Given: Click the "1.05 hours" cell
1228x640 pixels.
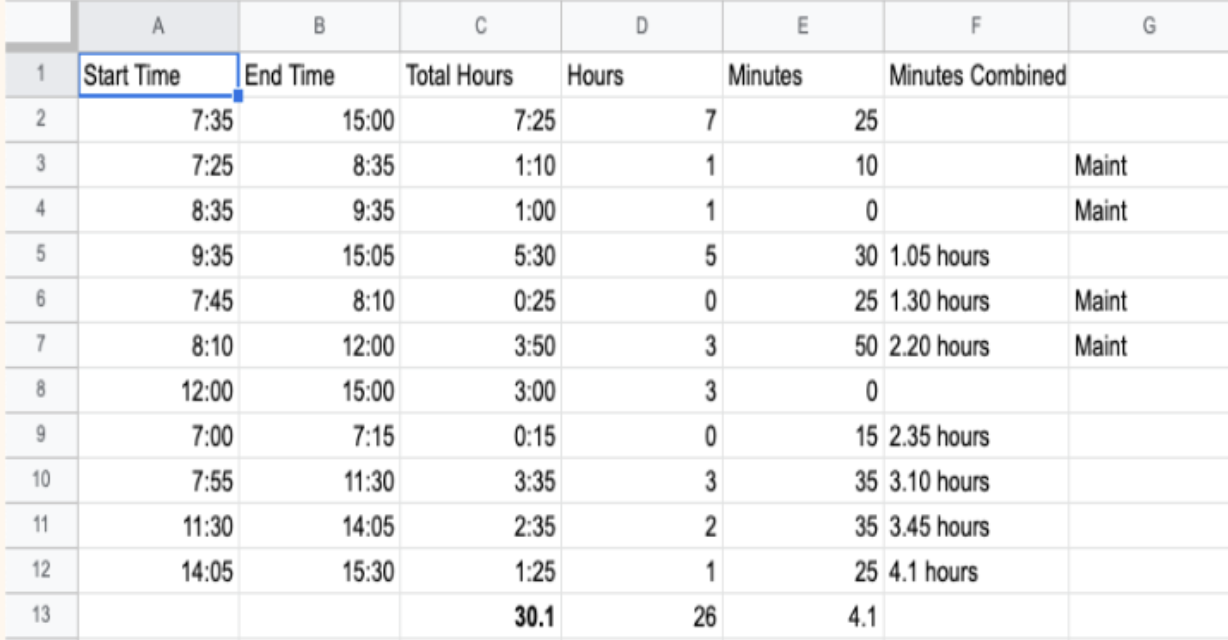Looking at the screenshot, I should (976, 256).
